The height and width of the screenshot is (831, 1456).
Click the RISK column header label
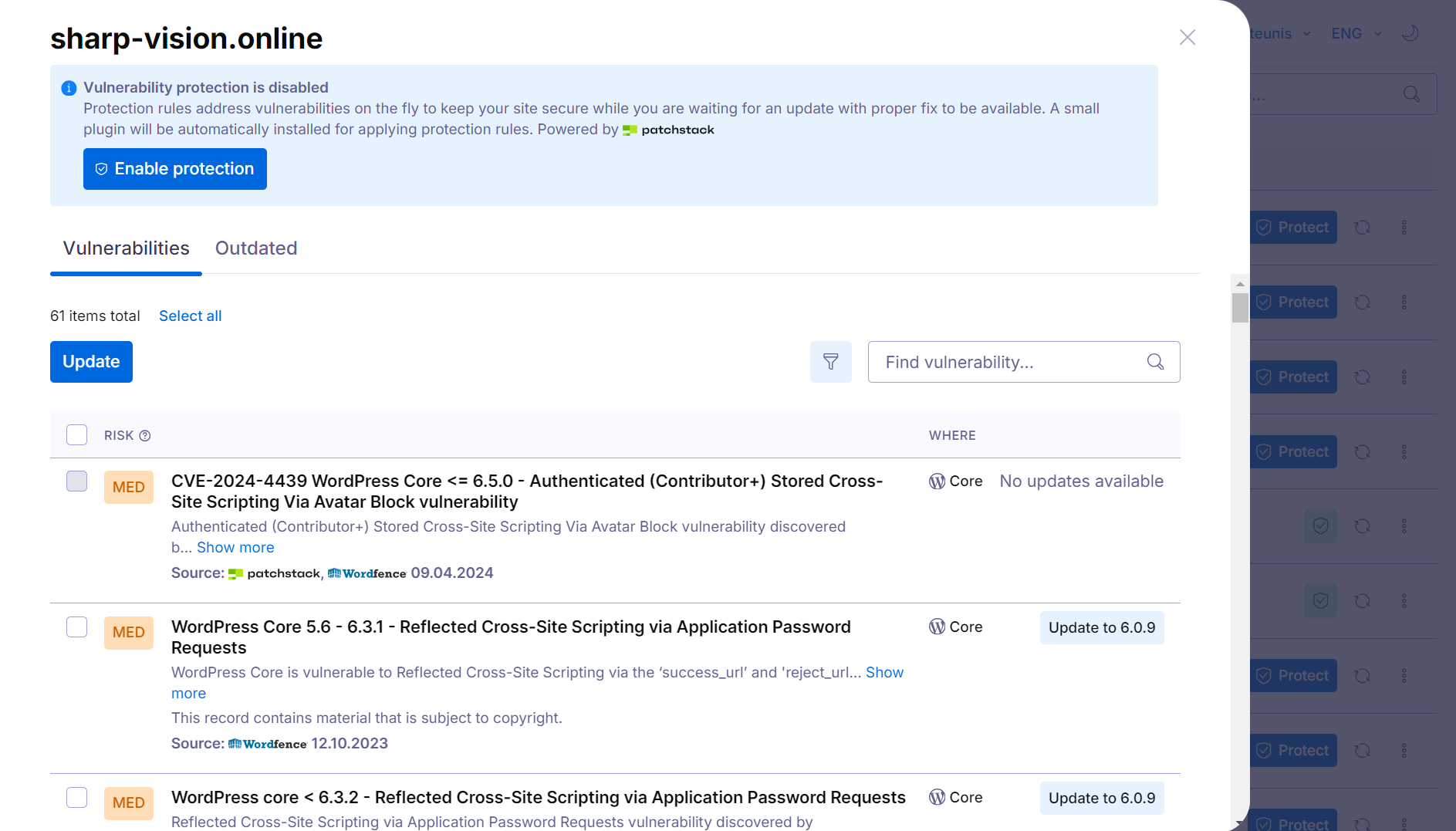[x=119, y=436]
